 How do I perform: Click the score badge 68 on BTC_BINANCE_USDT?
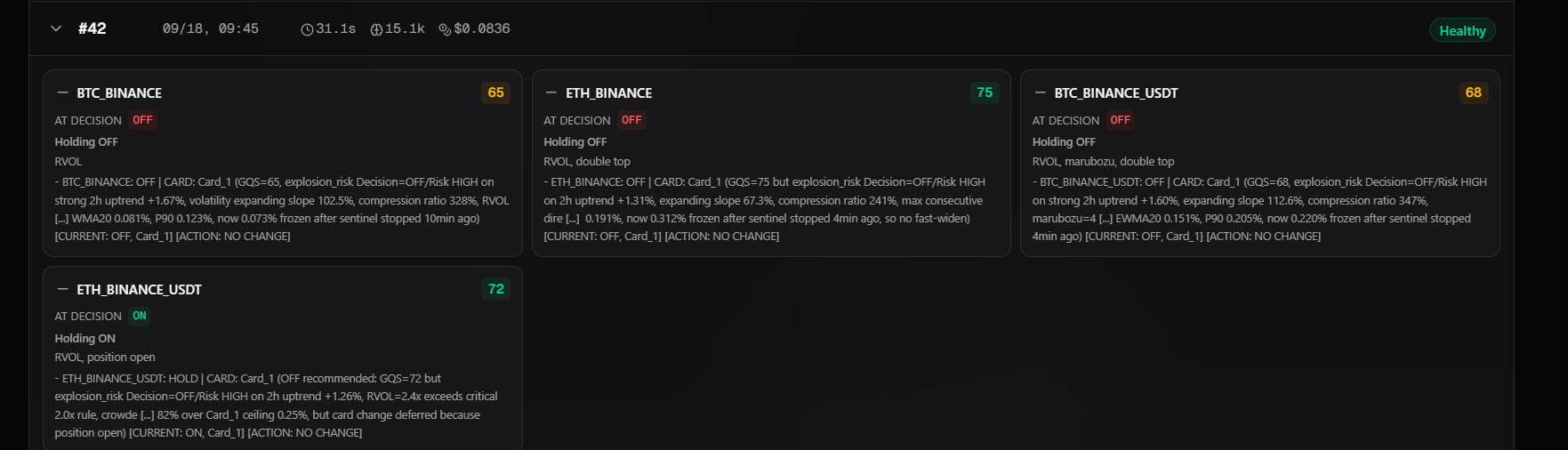[x=1473, y=92]
